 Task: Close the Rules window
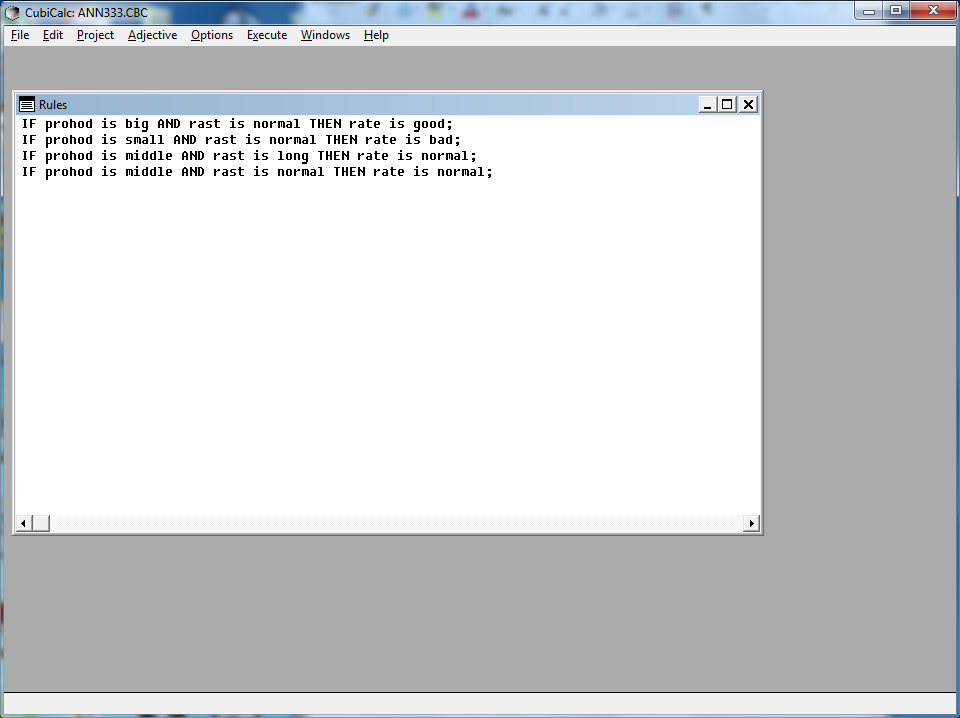click(x=748, y=105)
